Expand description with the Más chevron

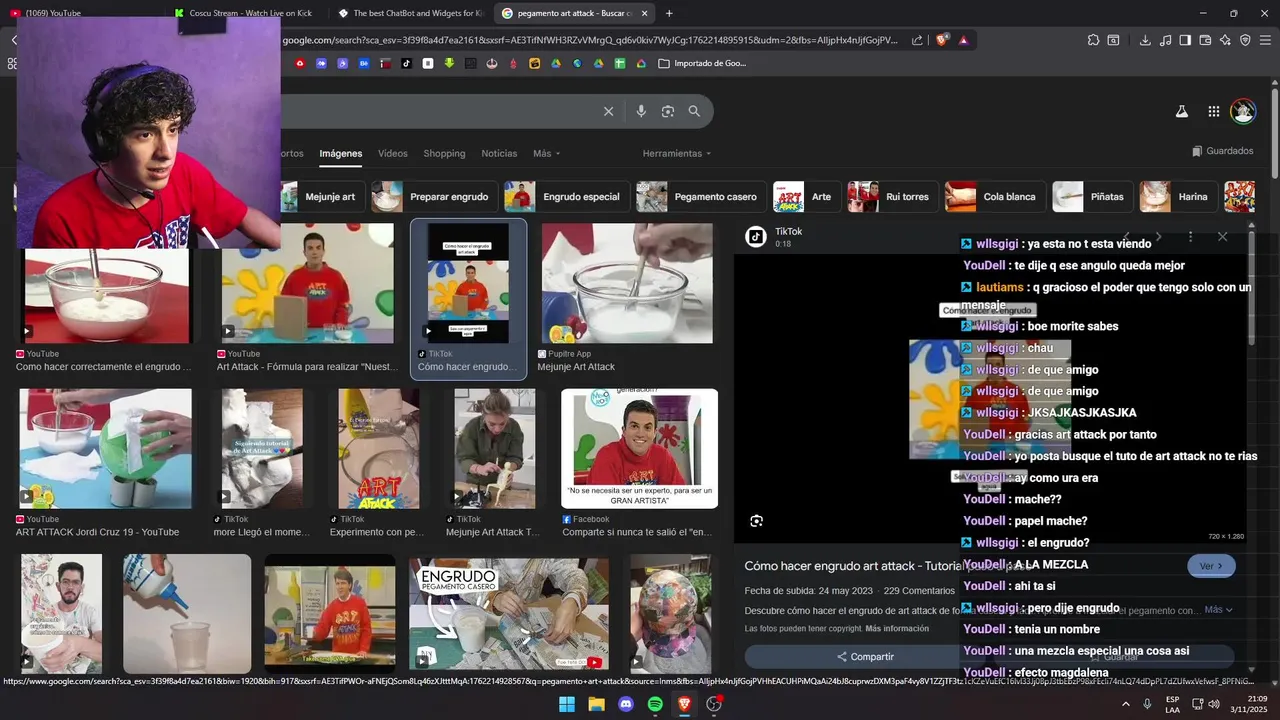pos(1218,609)
